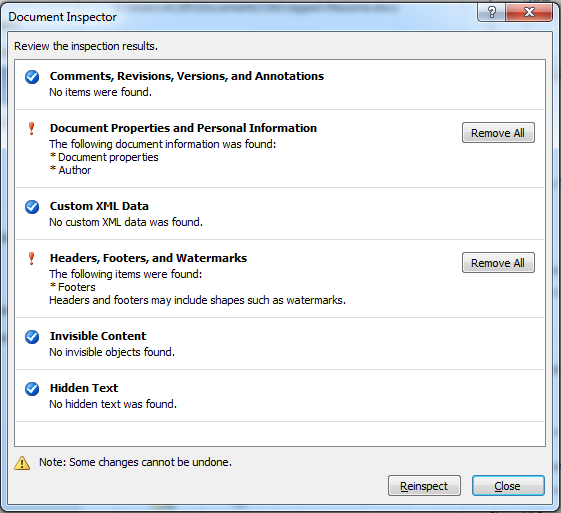Click the Reinspect button

424,486
